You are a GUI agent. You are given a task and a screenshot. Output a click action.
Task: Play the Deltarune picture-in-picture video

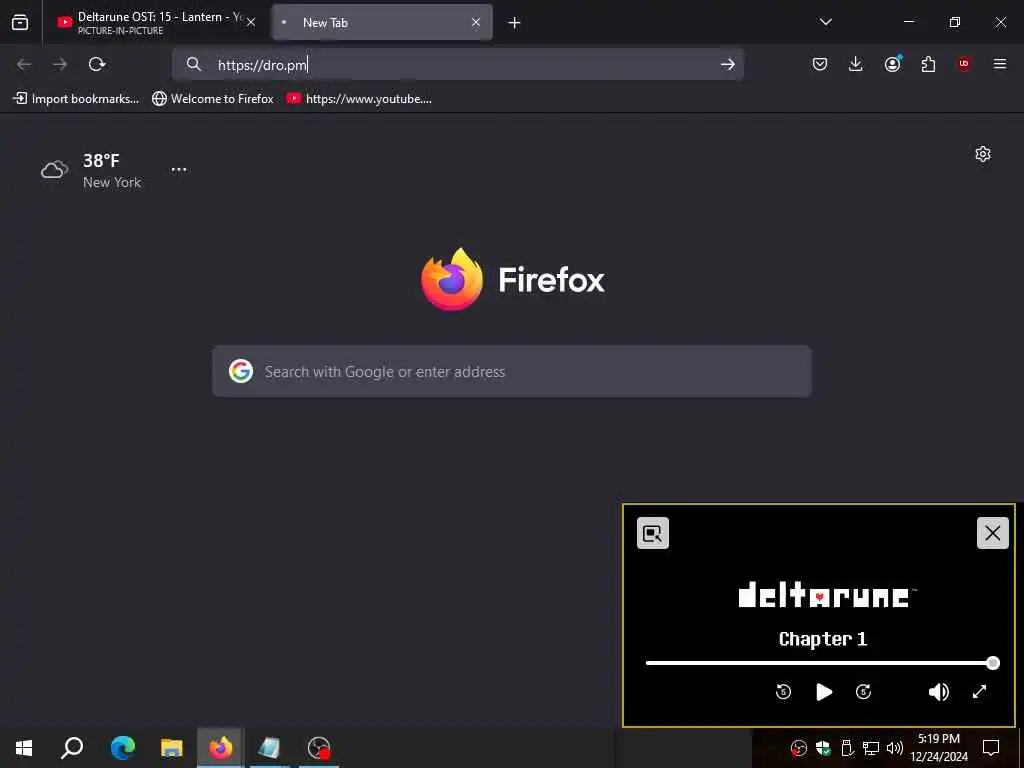pyautogui.click(x=824, y=692)
